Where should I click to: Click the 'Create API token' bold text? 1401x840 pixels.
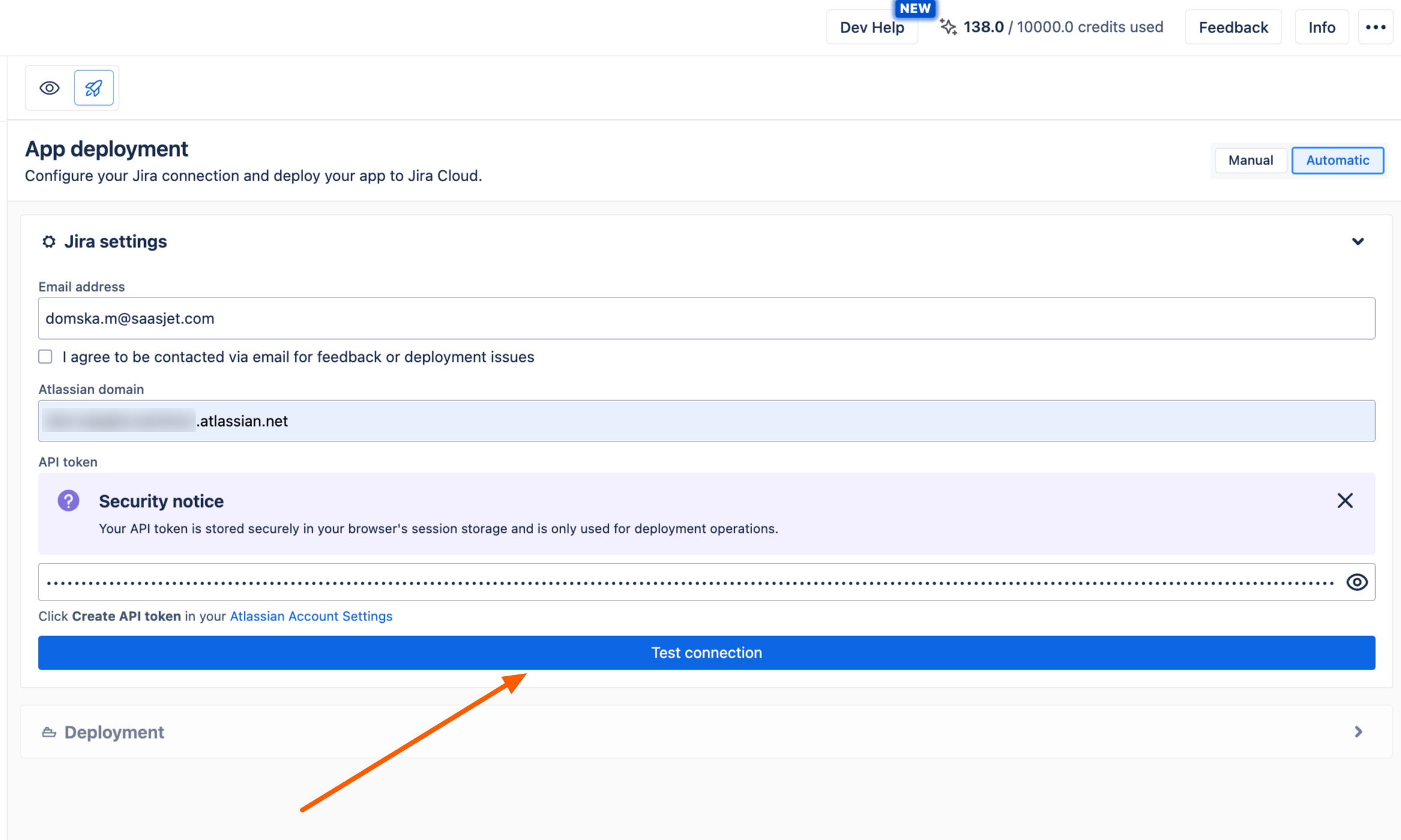pos(126,616)
